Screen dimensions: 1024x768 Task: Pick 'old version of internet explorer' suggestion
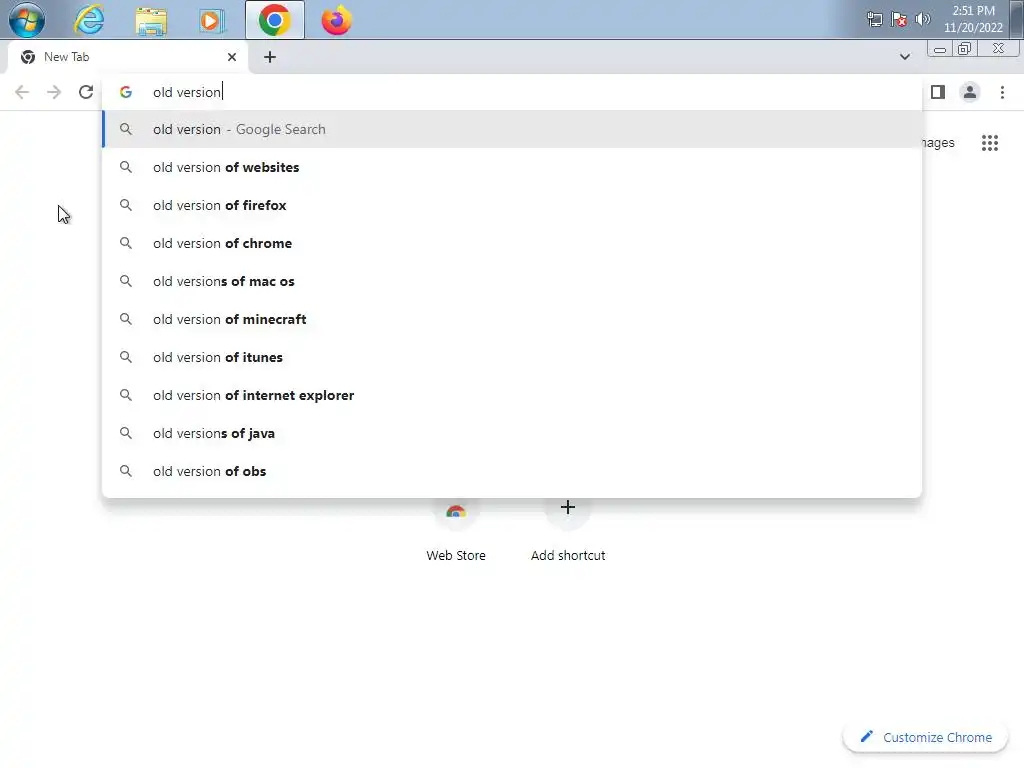tap(512, 395)
